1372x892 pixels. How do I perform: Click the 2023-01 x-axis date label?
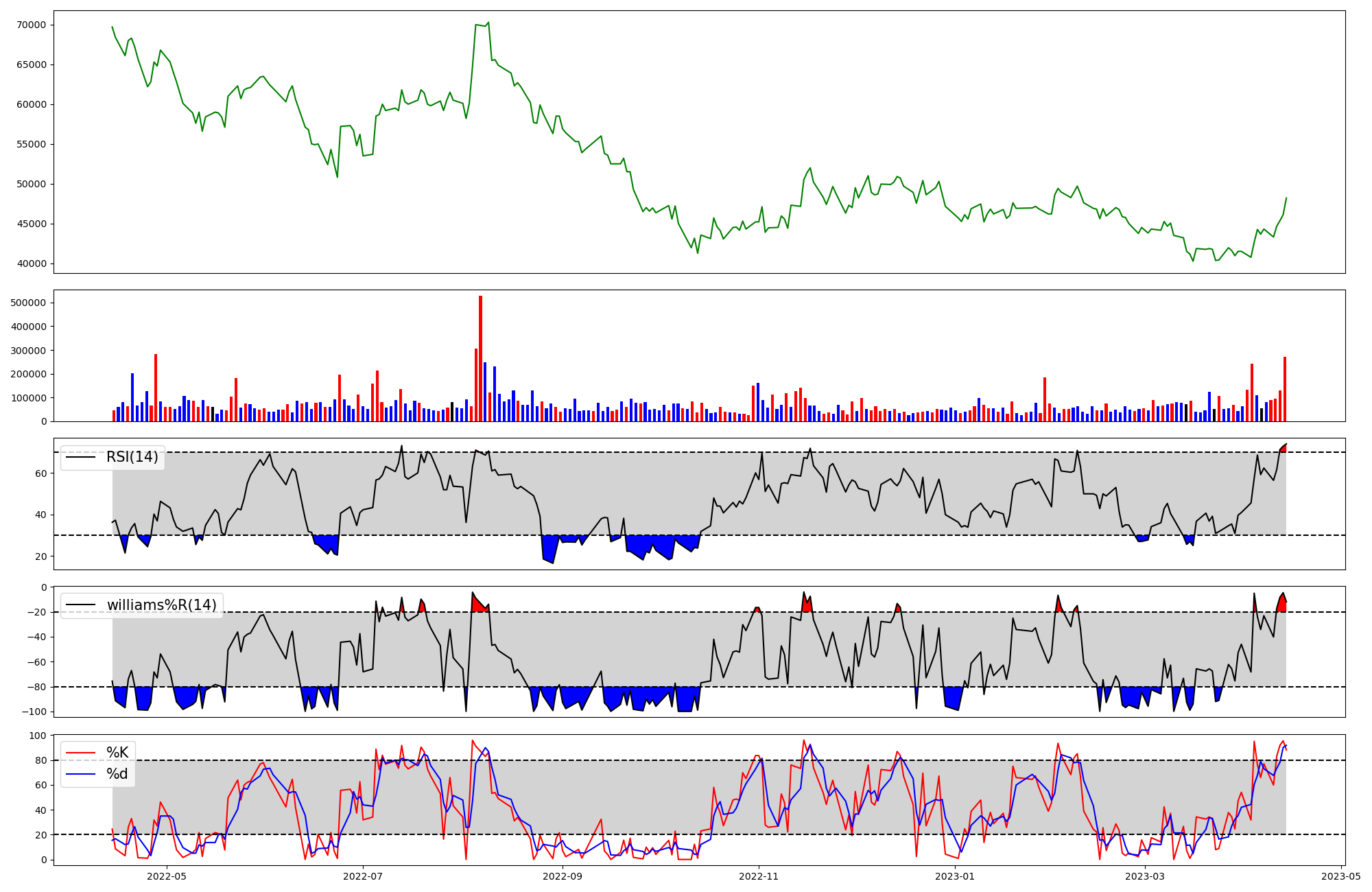pyautogui.click(x=955, y=876)
